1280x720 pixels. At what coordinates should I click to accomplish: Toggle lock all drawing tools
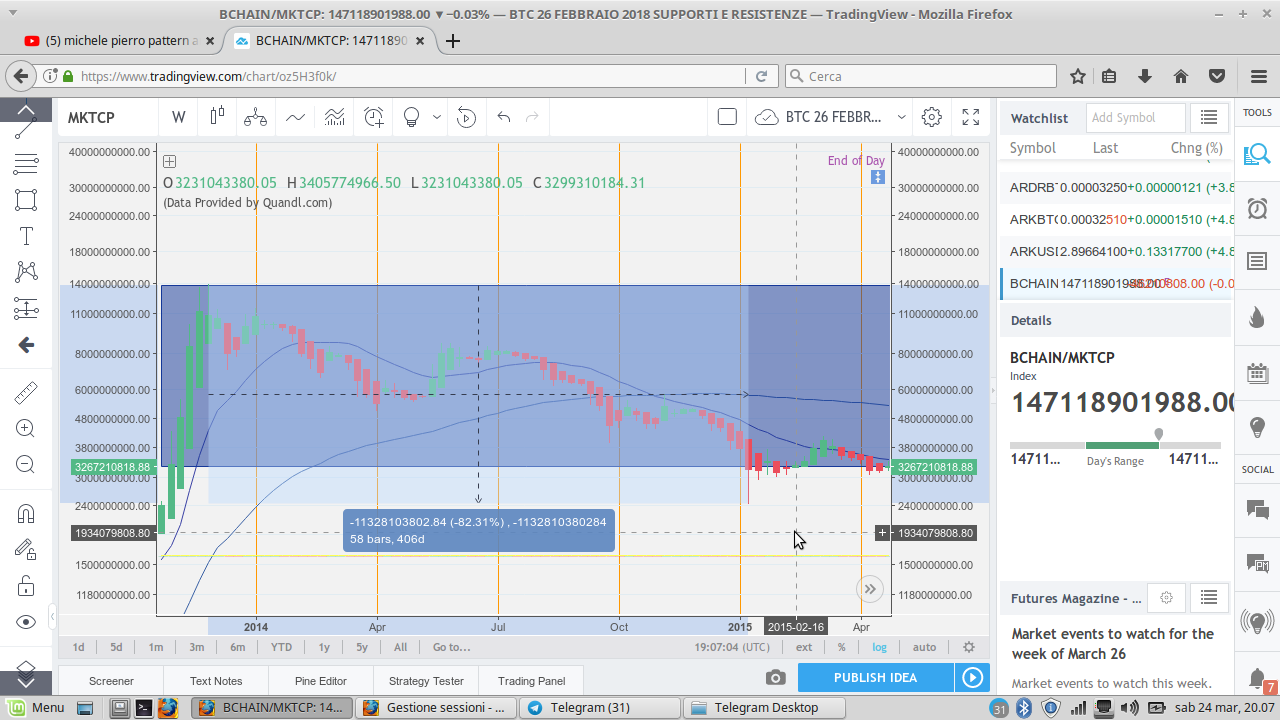coord(26,586)
